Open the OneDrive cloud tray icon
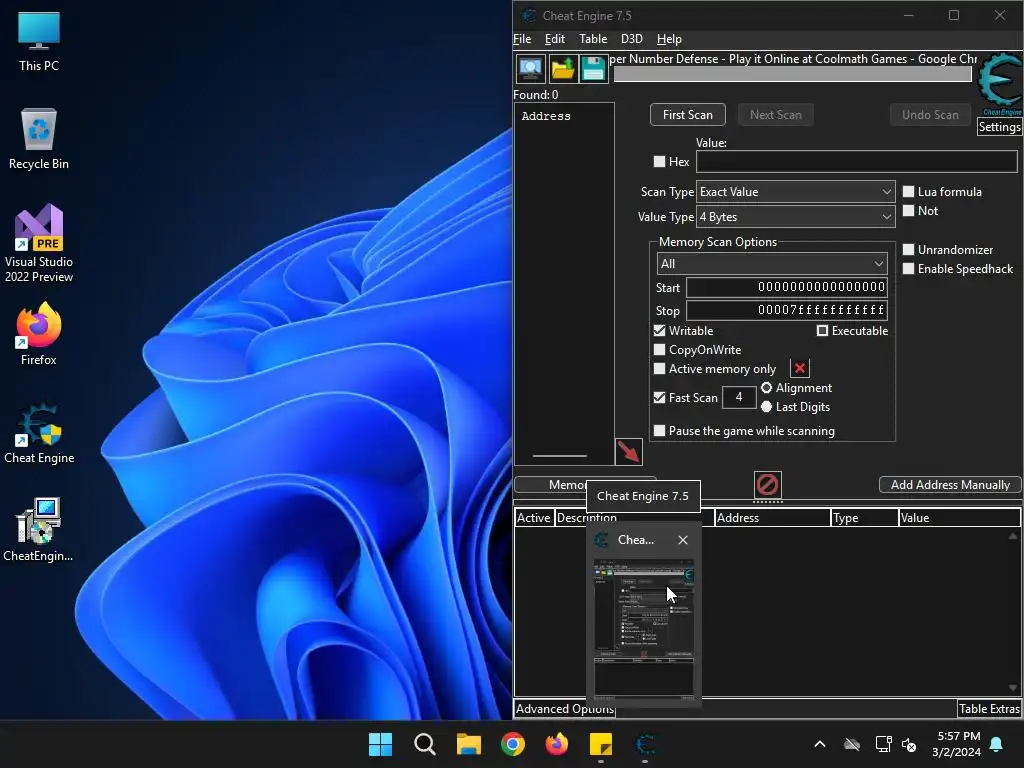Screen dimensions: 1024x768 (852, 744)
